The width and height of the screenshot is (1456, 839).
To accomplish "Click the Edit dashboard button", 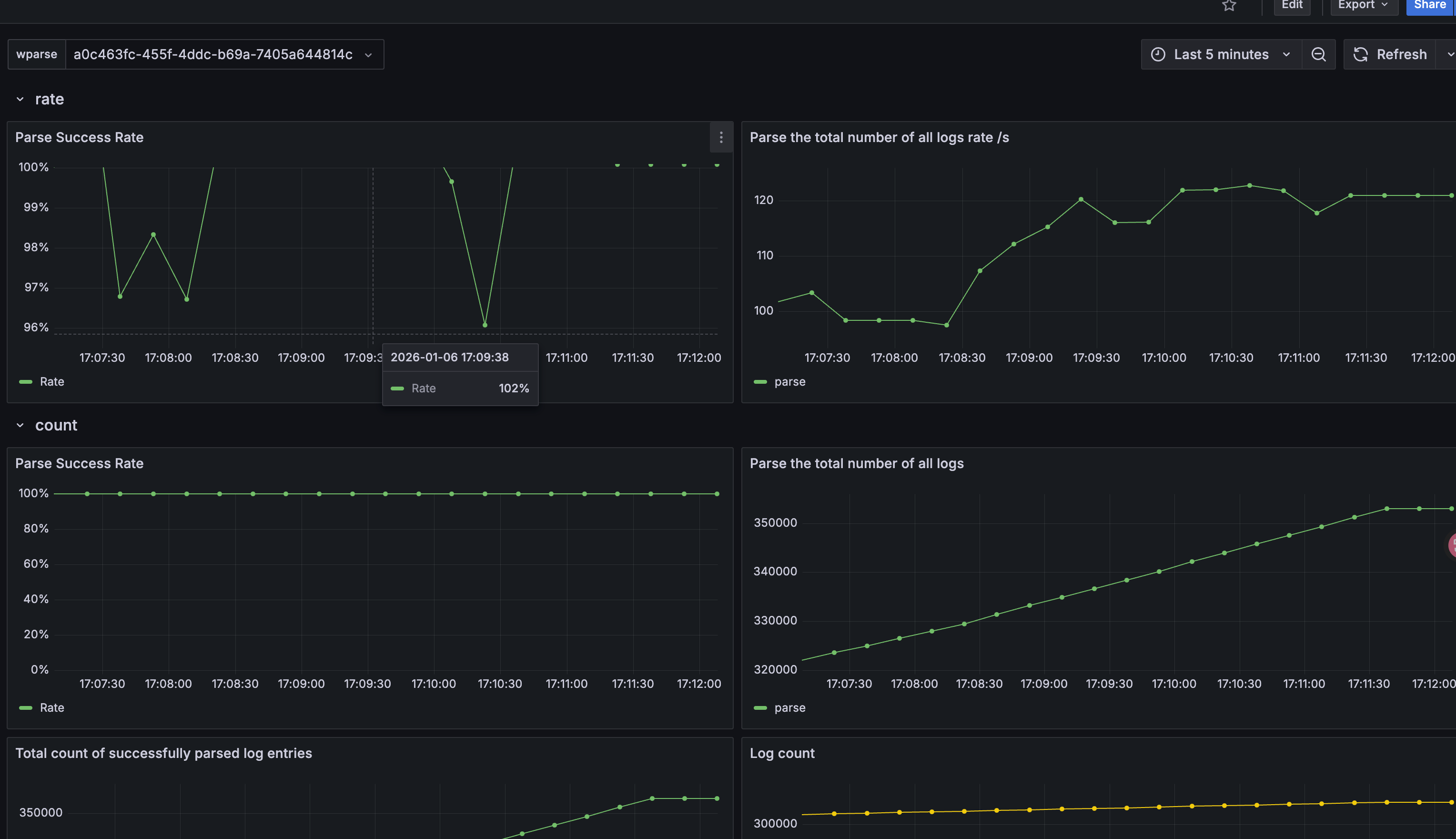I will pos(1292,6).
